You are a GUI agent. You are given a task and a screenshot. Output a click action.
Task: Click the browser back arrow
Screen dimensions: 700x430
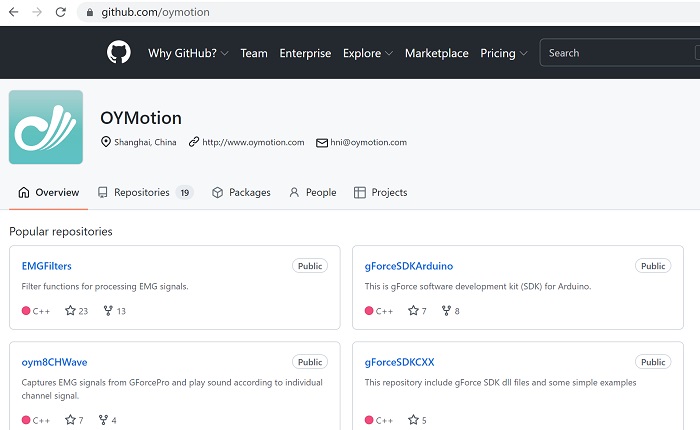(14, 12)
